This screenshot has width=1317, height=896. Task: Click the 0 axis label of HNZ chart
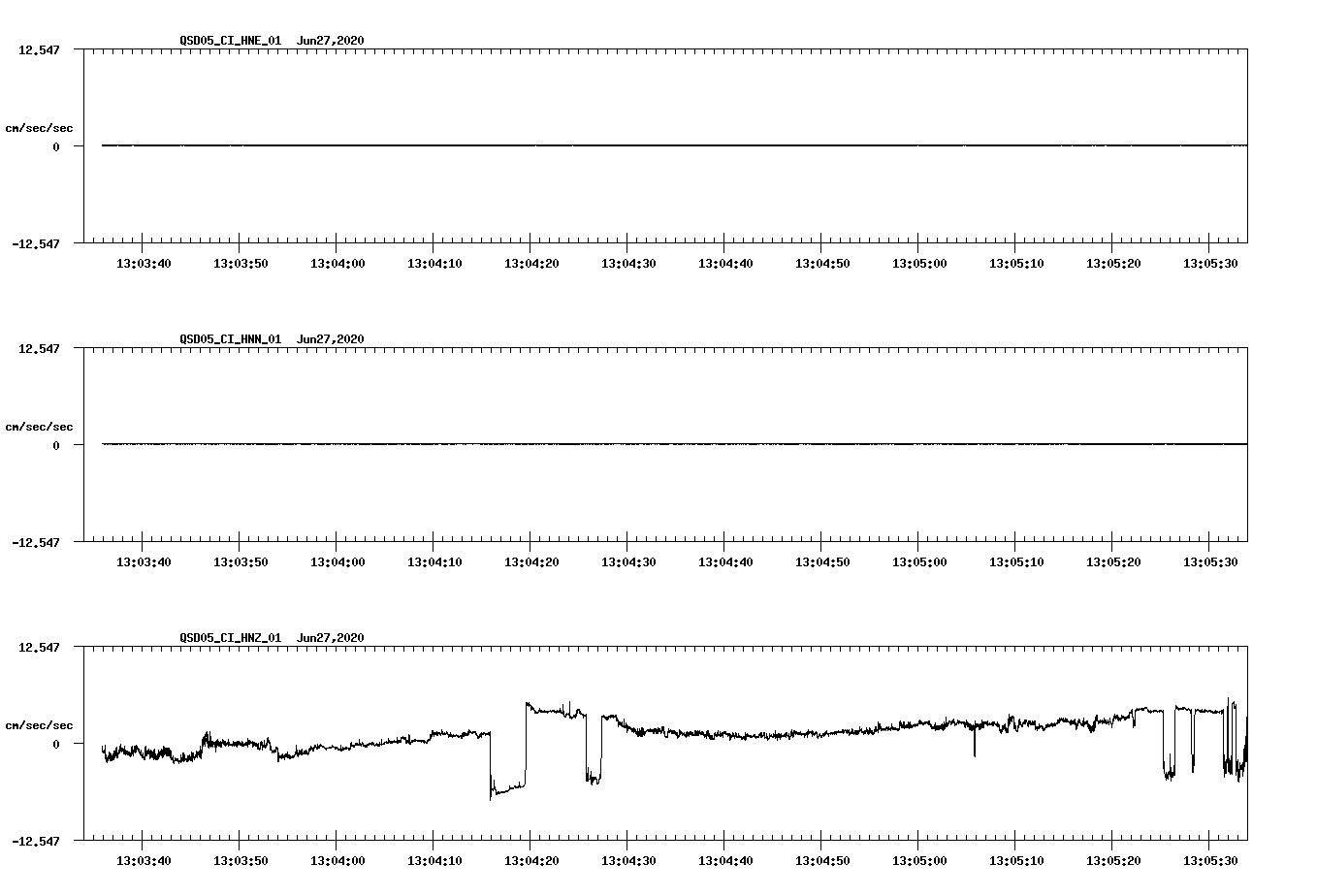pos(56,744)
